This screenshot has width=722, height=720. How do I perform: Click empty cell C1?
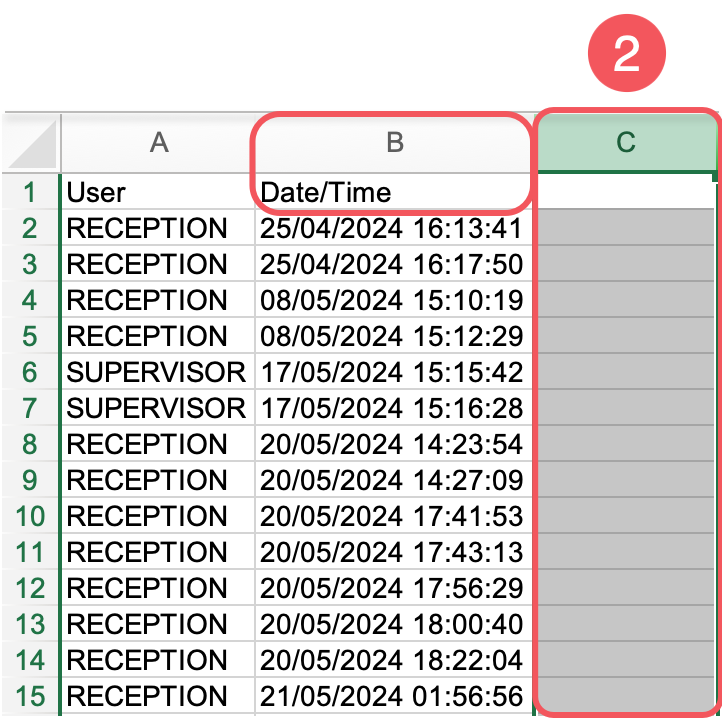[x=626, y=192]
